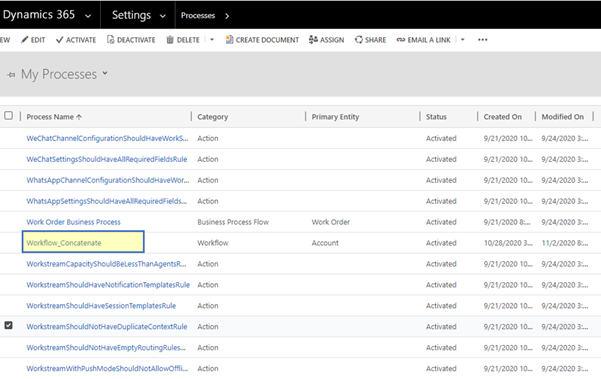Click the 10/28/2020 created-on cell

click(508, 243)
